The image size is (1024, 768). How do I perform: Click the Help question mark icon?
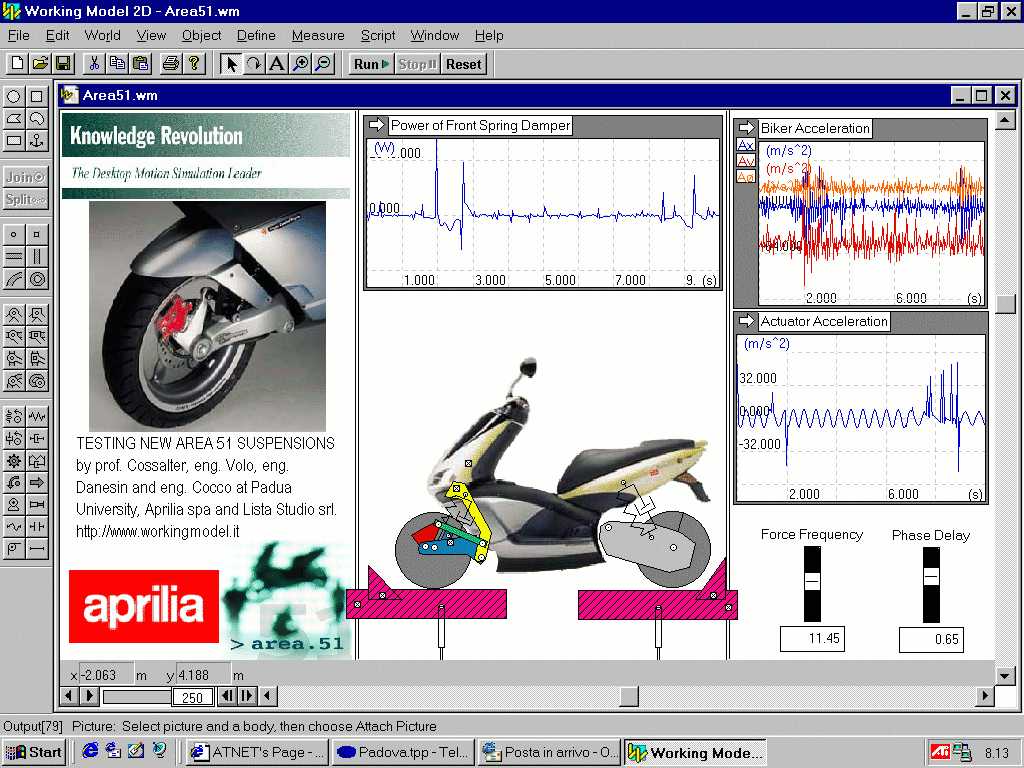click(194, 64)
